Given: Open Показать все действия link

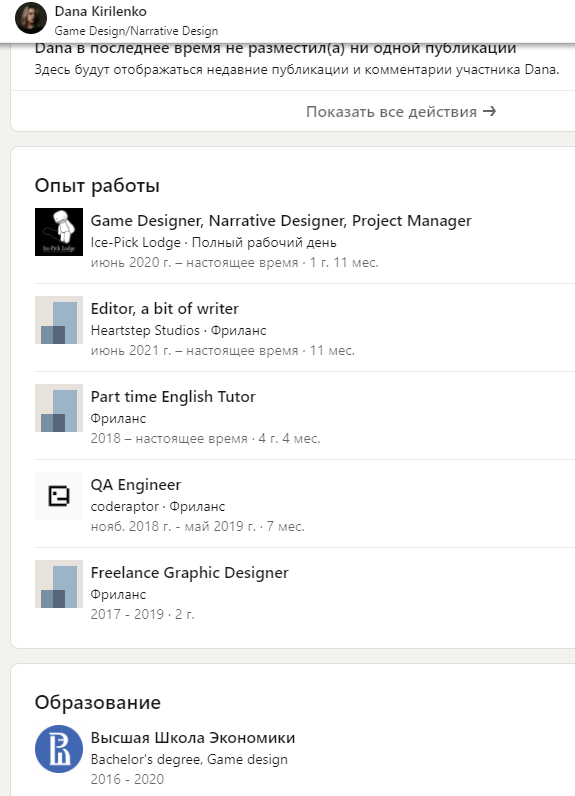Looking at the screenshot, I should [x=401, y=112].
